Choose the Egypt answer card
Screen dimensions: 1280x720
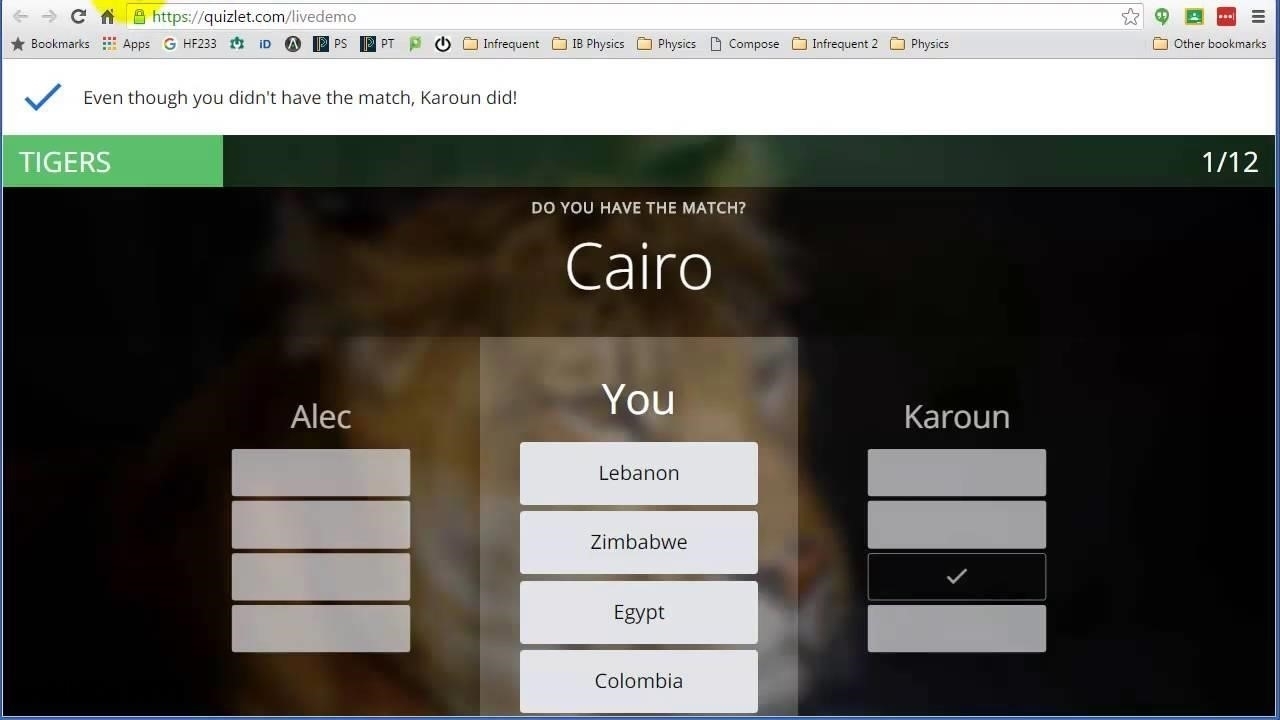(639, 612)
